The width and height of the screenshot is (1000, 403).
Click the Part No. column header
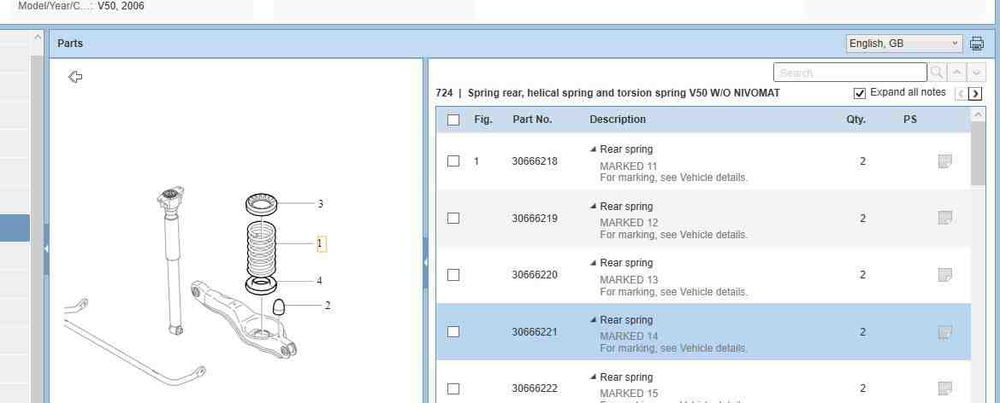(x=532, y=120)
